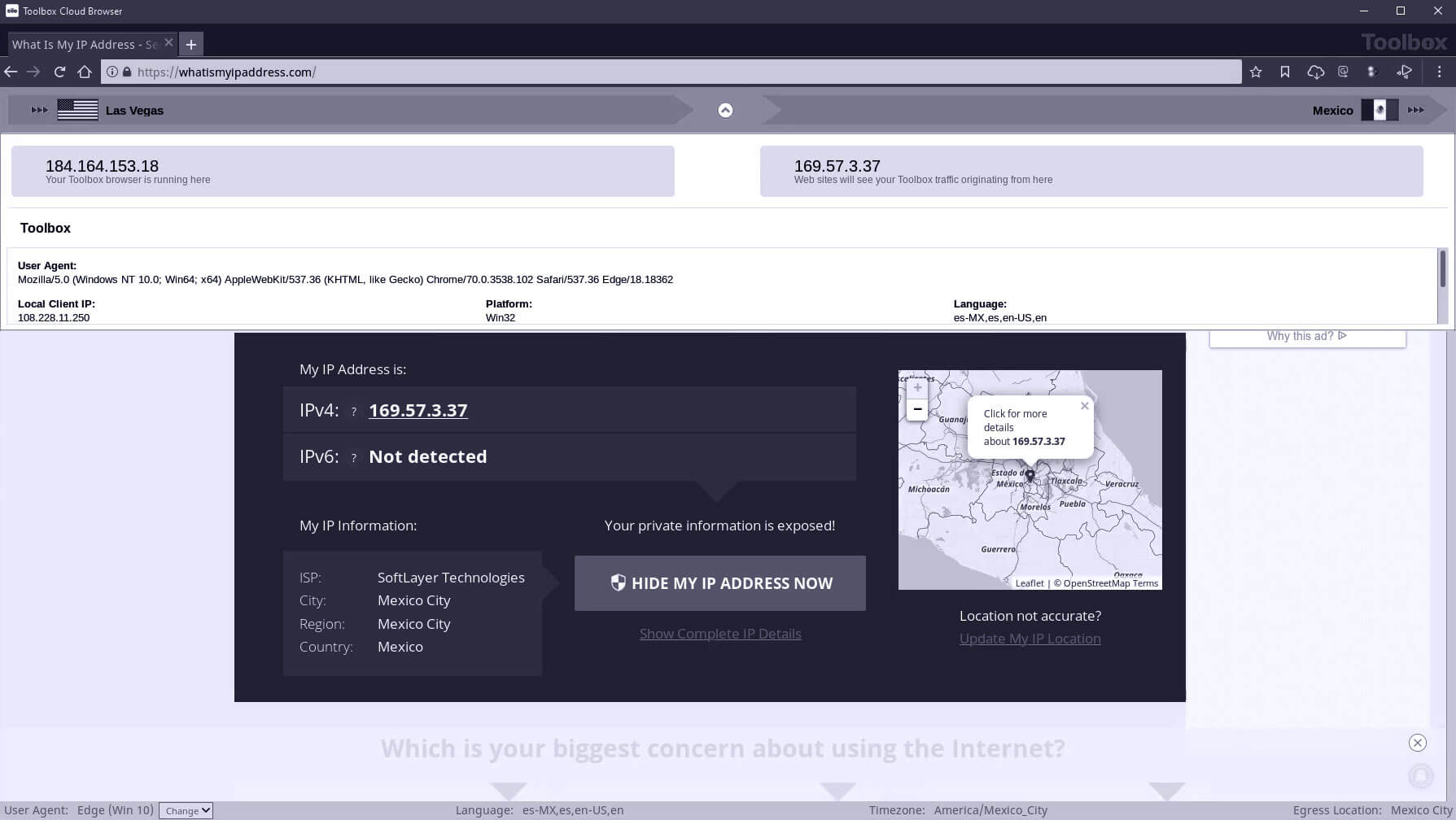Open the bookmarks ribbon icon

(x=1285, y=72)
